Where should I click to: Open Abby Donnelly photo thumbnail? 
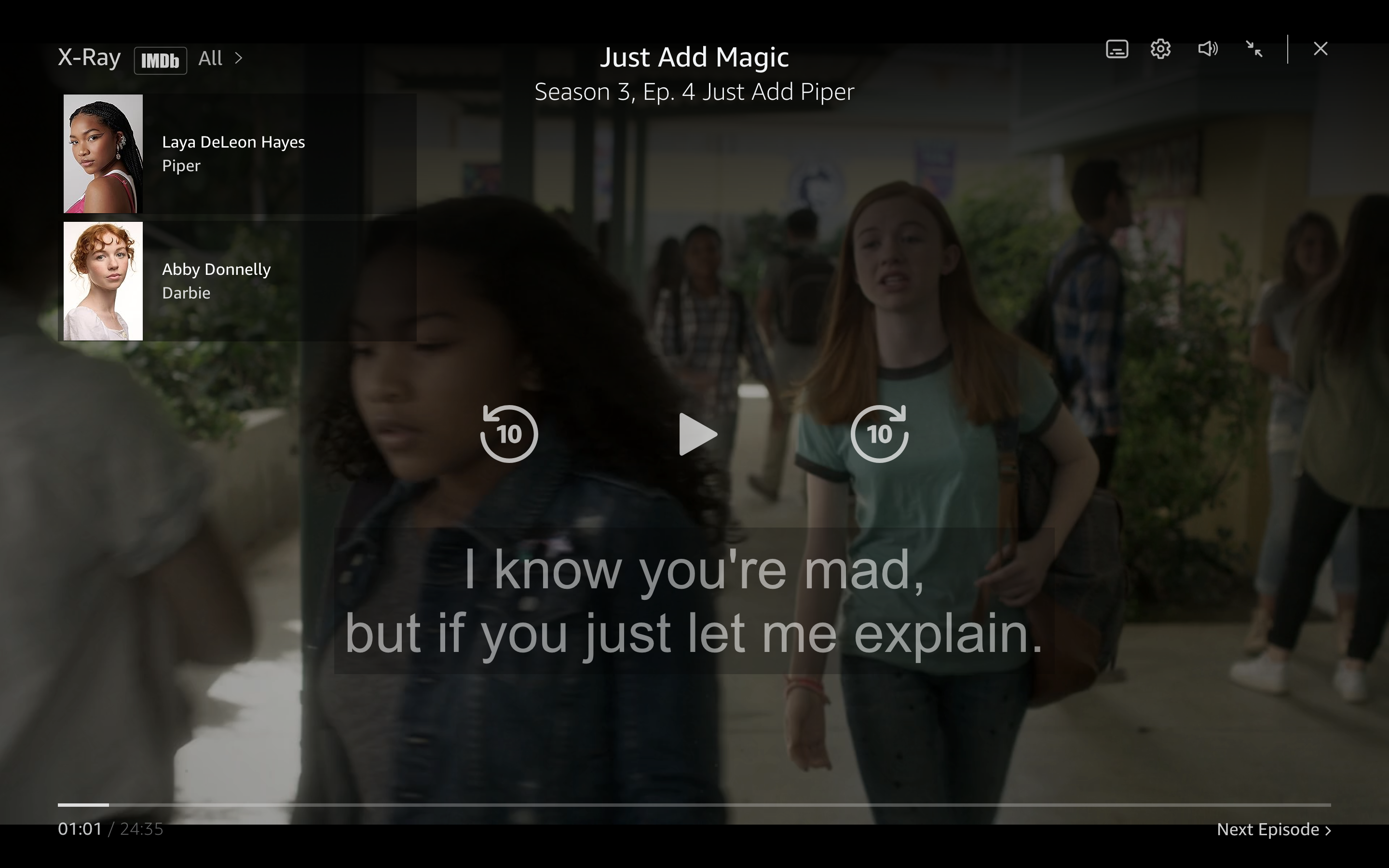click(x=103, y=281)
